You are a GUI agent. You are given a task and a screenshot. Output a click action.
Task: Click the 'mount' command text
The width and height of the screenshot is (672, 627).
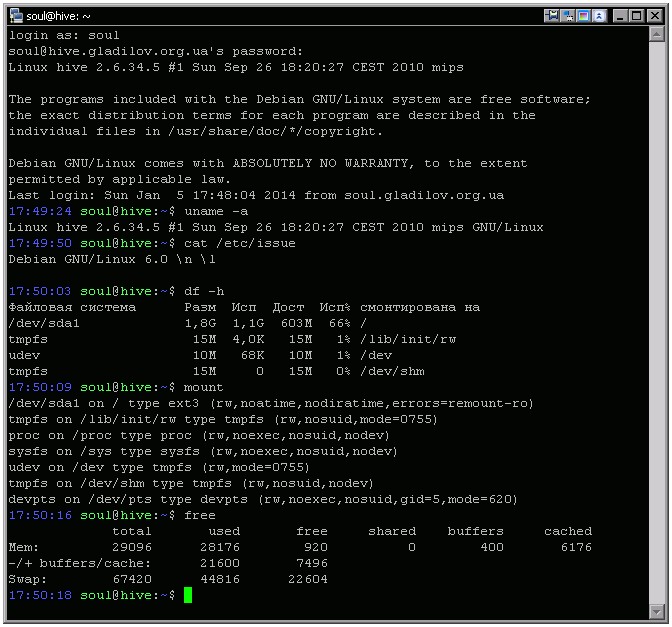coord(204,387)
